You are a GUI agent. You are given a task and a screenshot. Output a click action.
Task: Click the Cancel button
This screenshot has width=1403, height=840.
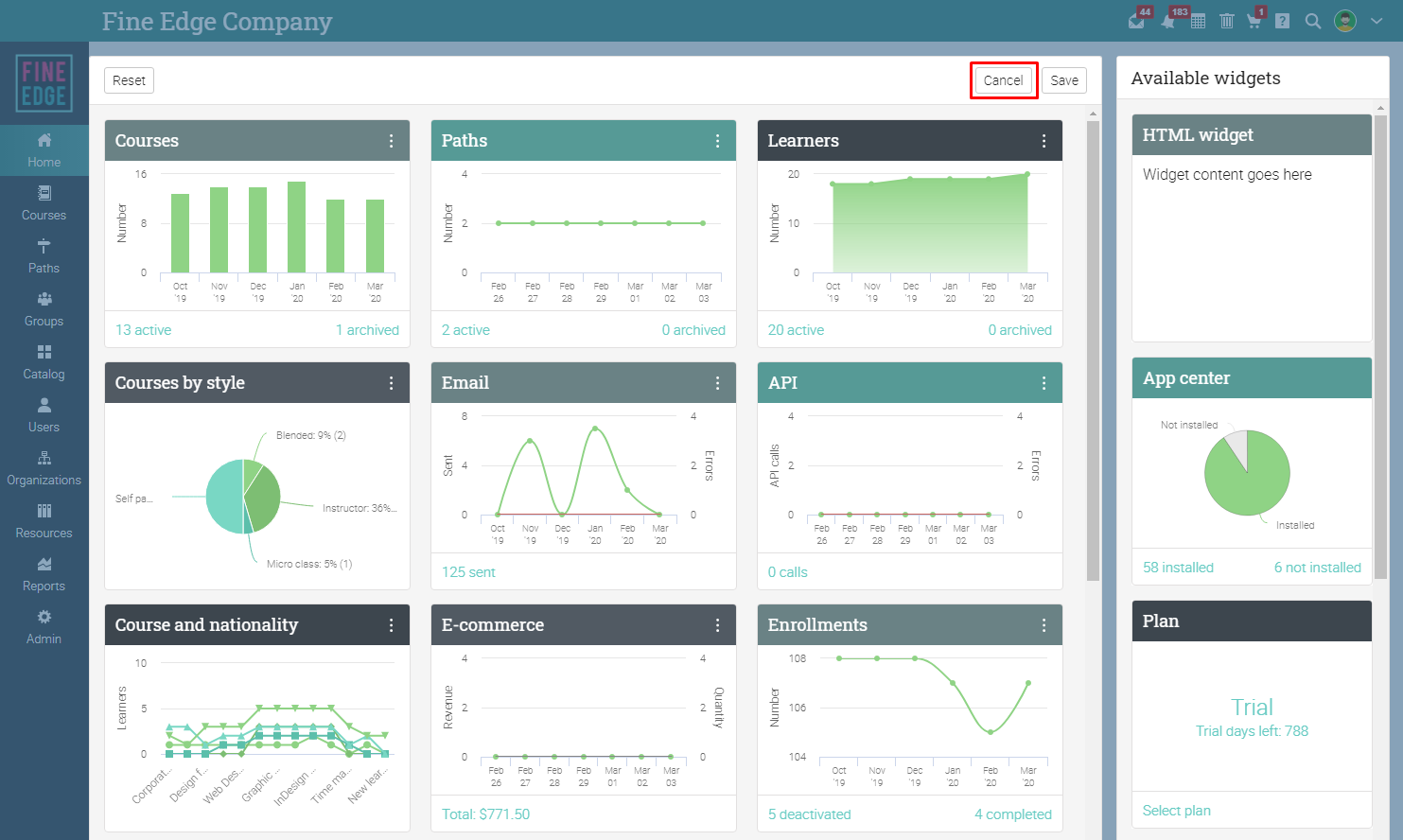pyautogui.click(x=1003, y=80)
